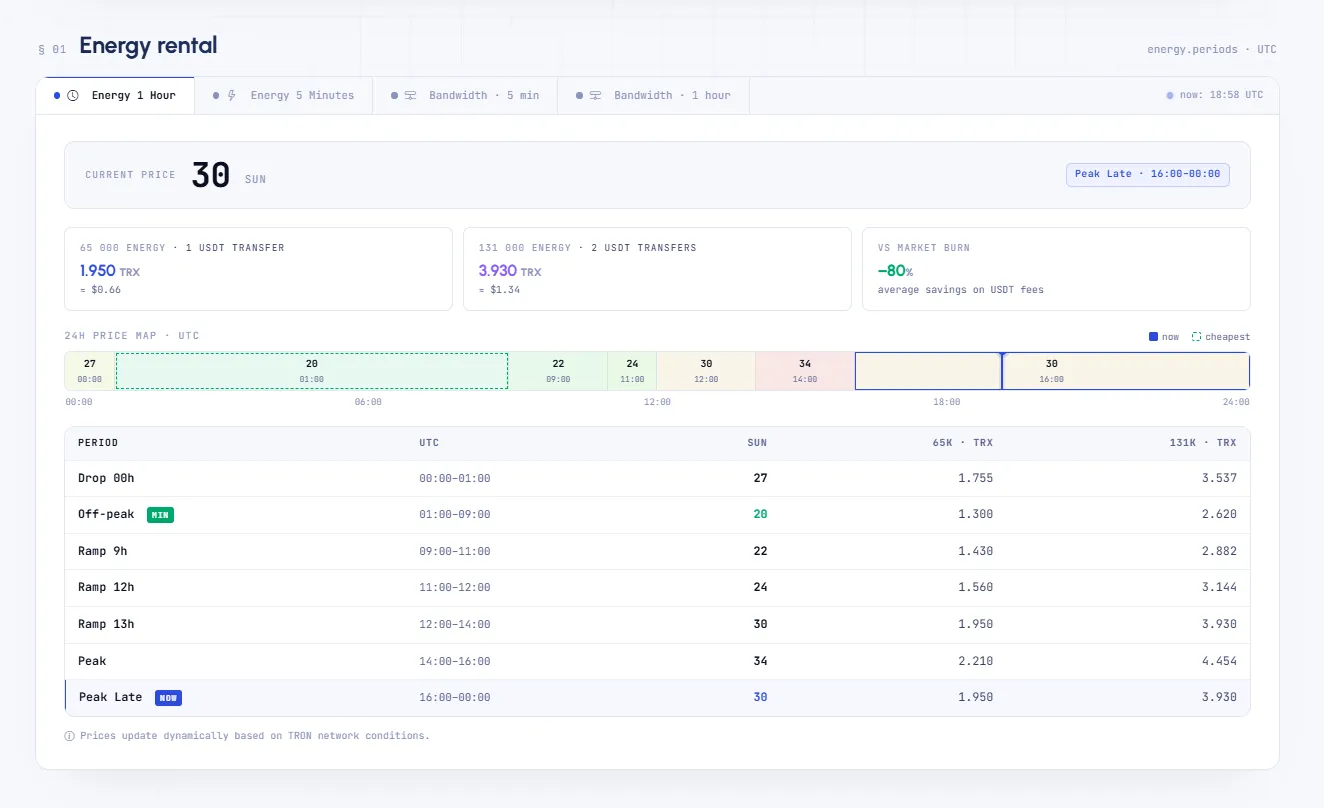1324x808 pixels.
Task: Click the 65 000 Energy USDT transfer card
Action: 258,269
